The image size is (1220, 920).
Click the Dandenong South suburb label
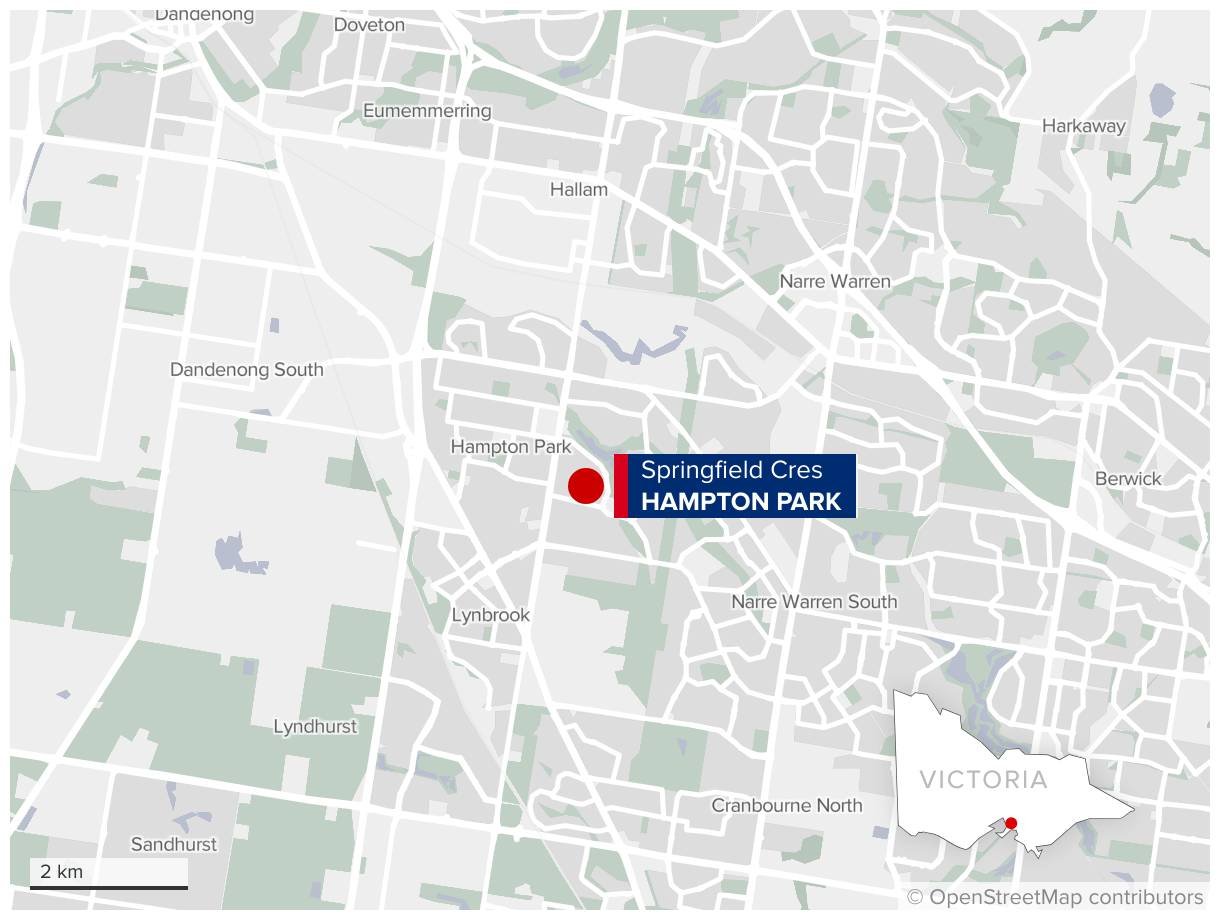[x=247, y=369]
